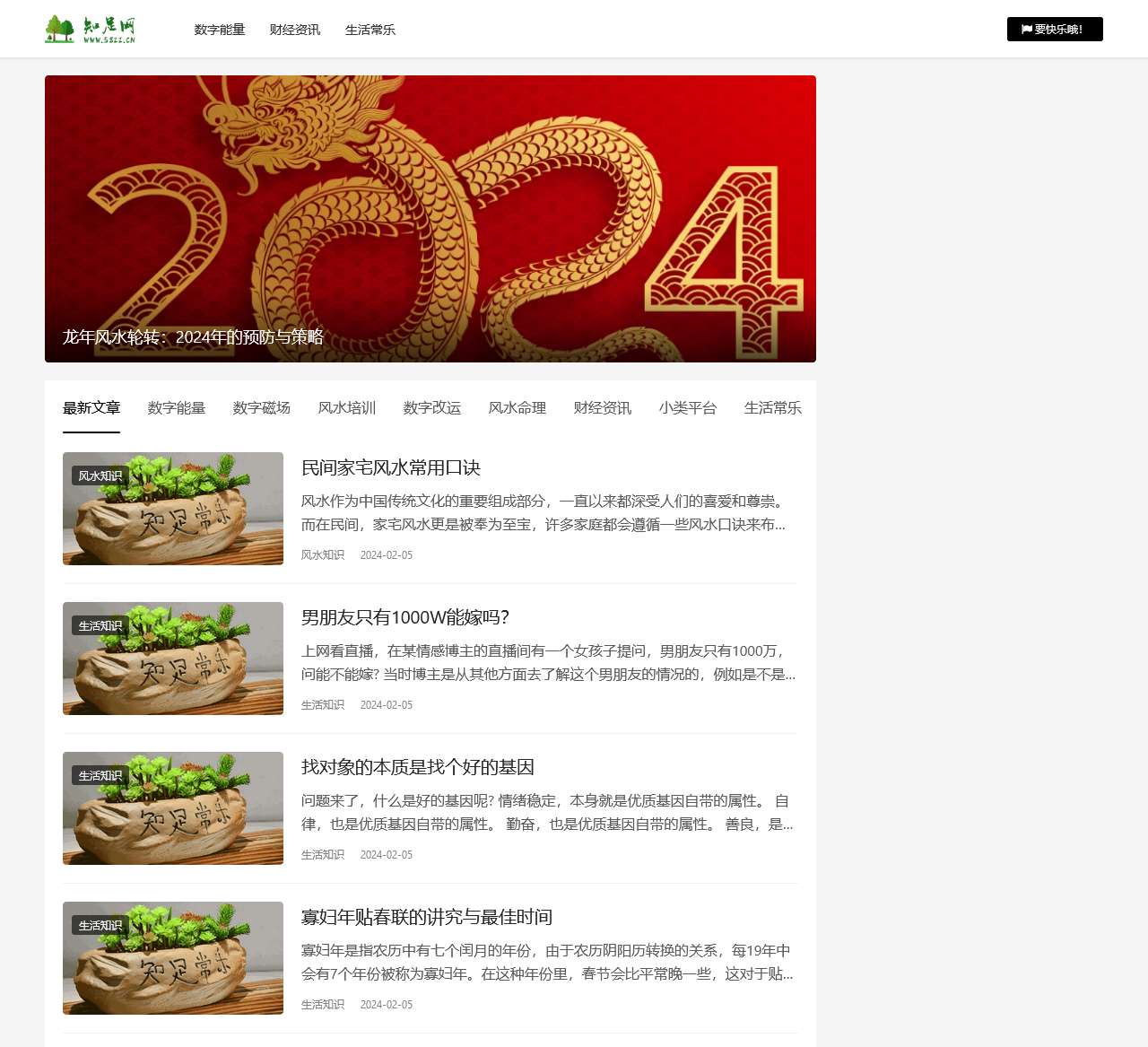1148x1047 pixels.
Task: Switch to the 生活常乐 tab
Action: pos(773,408)
